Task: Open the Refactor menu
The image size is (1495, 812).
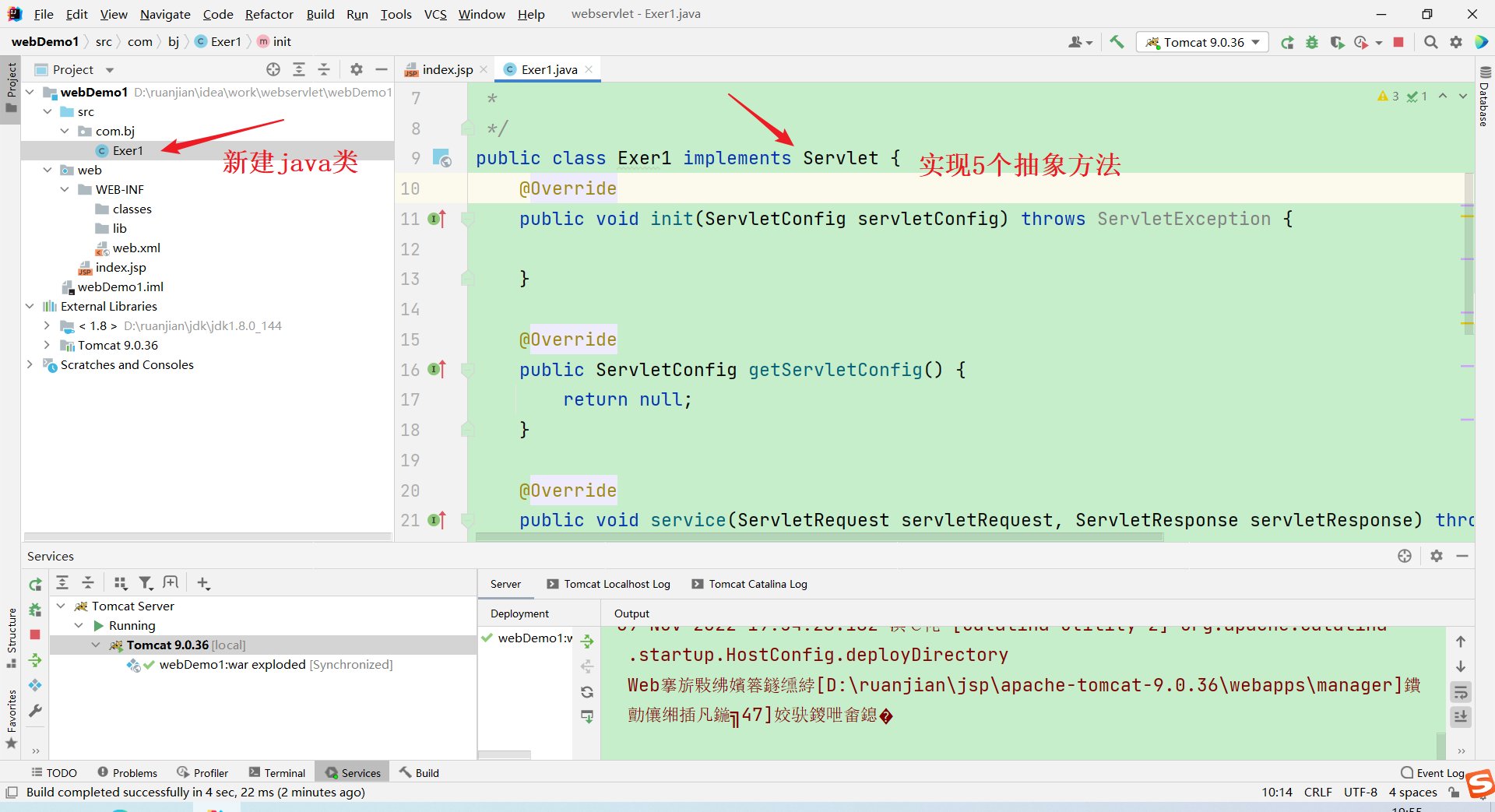Action: coord(269,14)
